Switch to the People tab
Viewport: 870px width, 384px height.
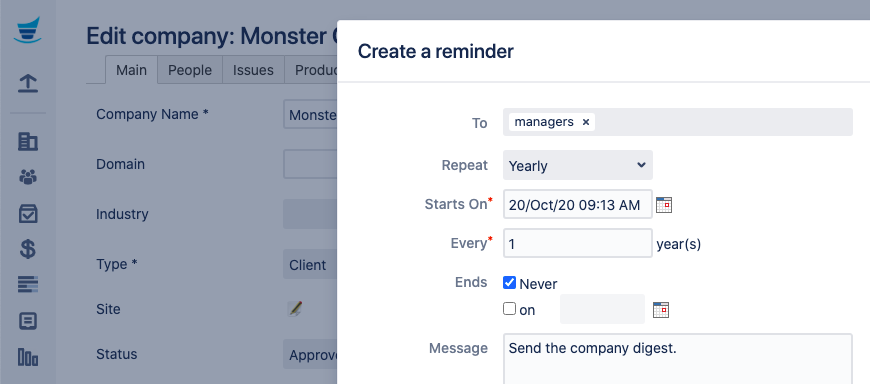click(x=190, y=70)
